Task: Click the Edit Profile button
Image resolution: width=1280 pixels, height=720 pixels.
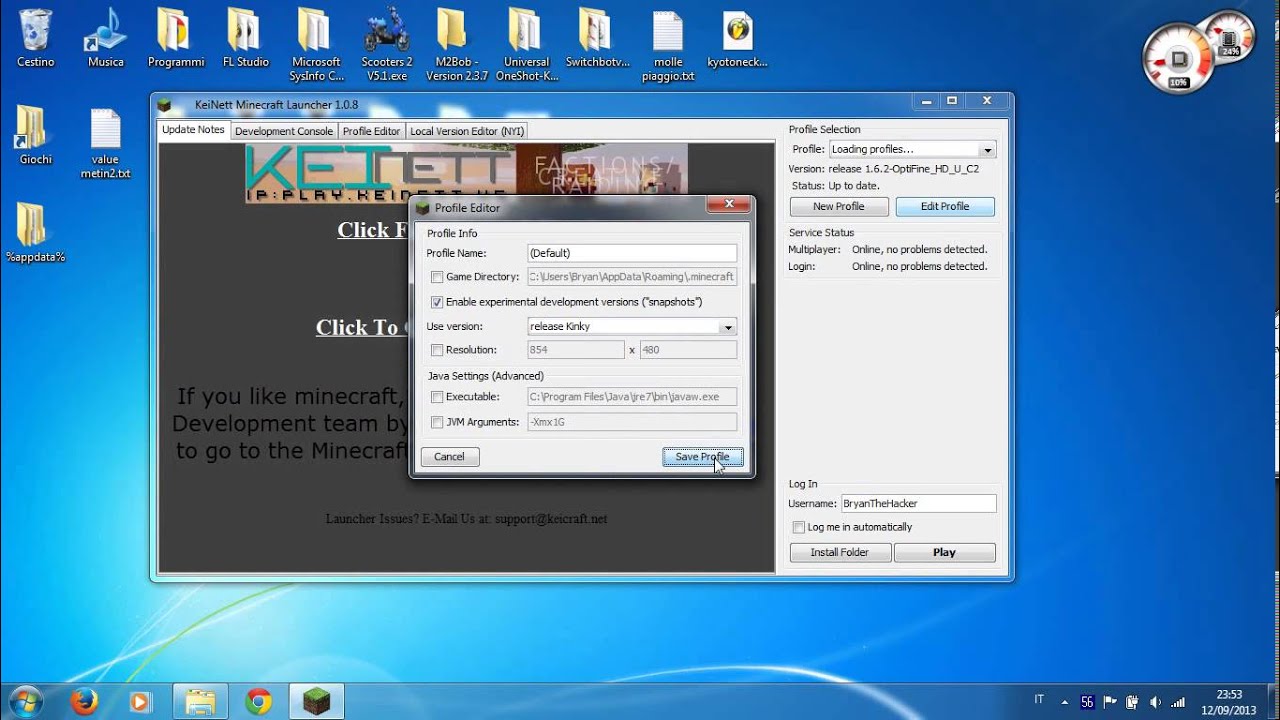Action: point(945,206)
